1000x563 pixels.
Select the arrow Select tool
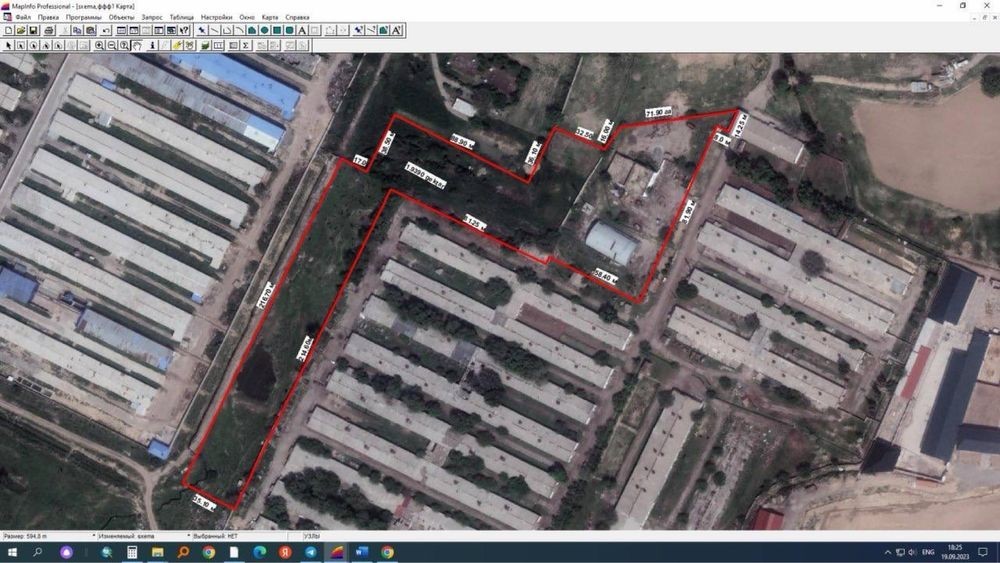click(x=8, y=45)
